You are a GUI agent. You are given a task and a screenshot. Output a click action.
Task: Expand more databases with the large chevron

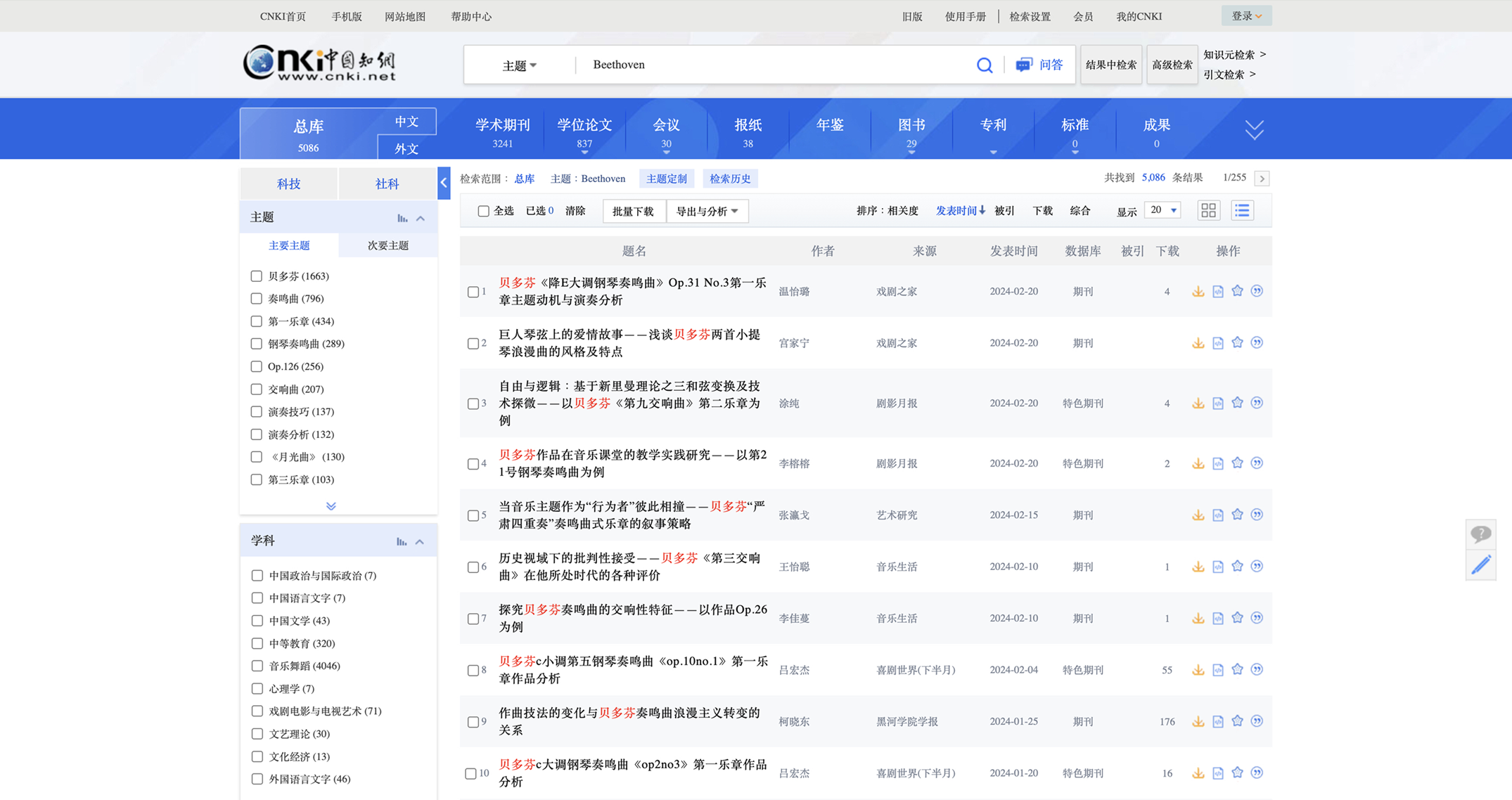point(1254,130)
